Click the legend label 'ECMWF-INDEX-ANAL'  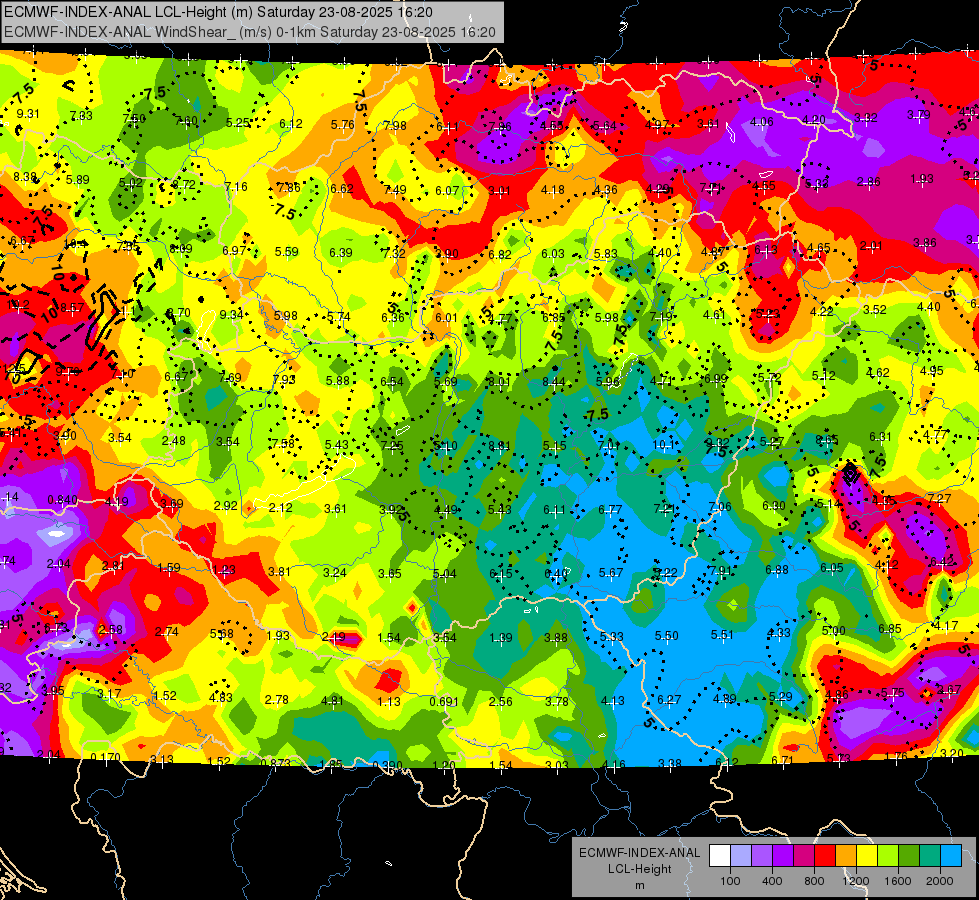(x=639, y=853)
